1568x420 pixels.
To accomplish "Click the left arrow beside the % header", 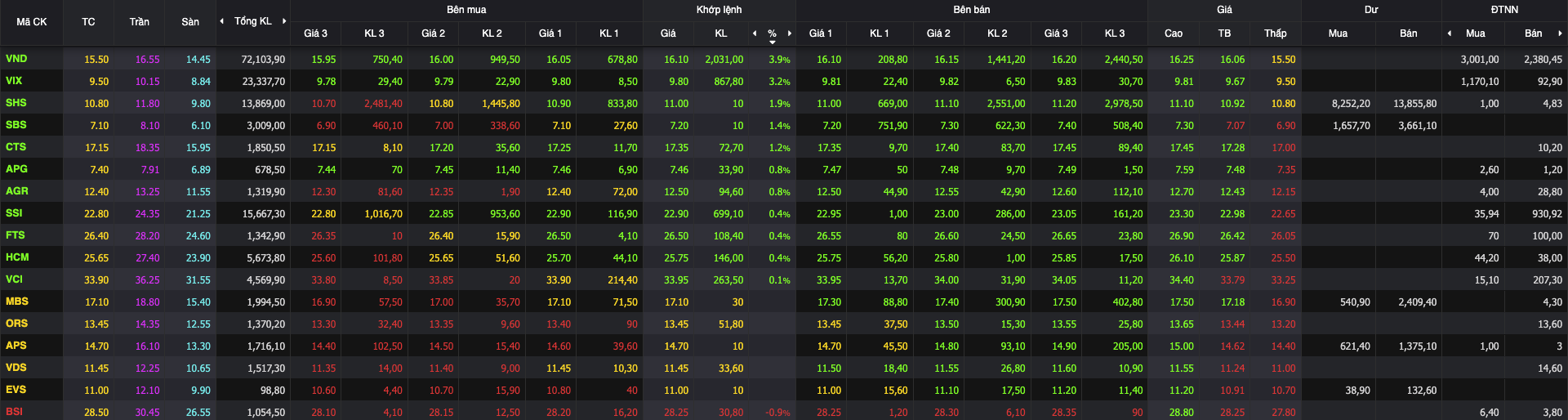I will click(x=755, y=34).
